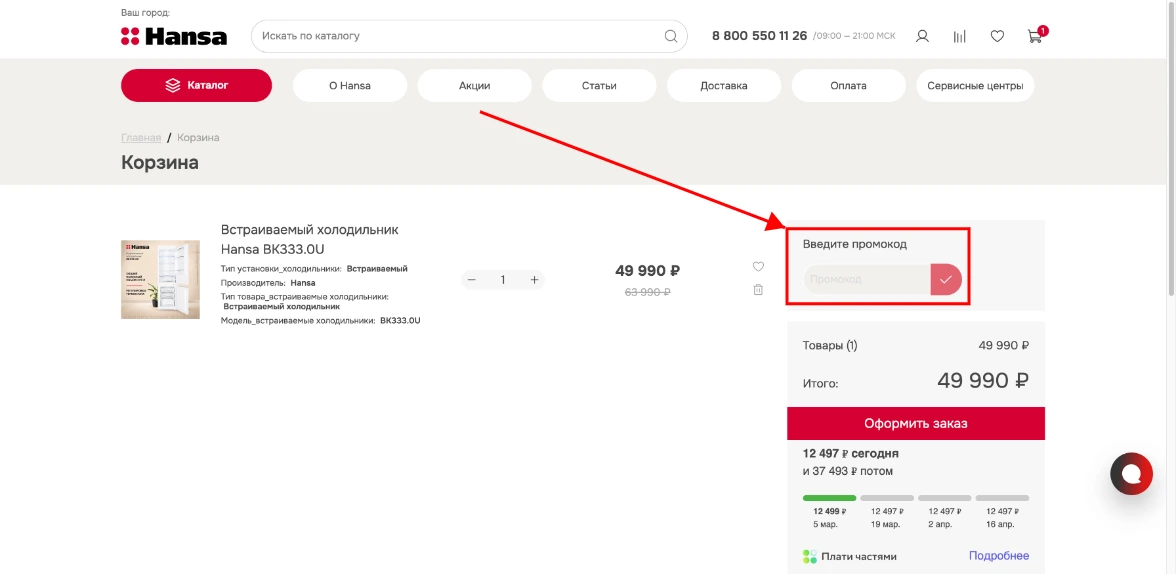Apply promo code checkmark button
1176x574 pixels.
click(x=946, y=279)
